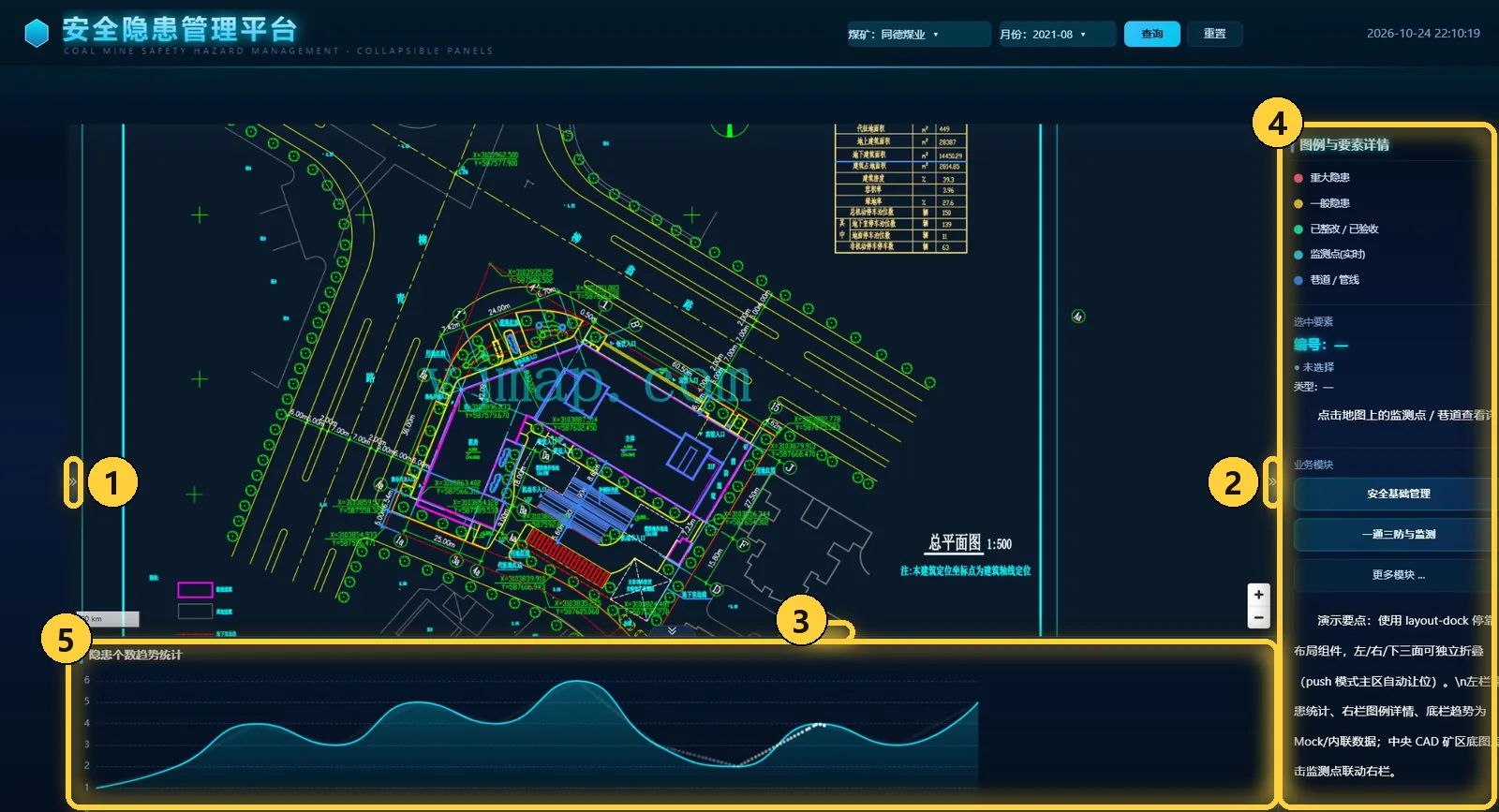Expand the left panel with the chevron handle
Image resolution: width=1499 pixels, height=812 pixels.
point(72,482)
